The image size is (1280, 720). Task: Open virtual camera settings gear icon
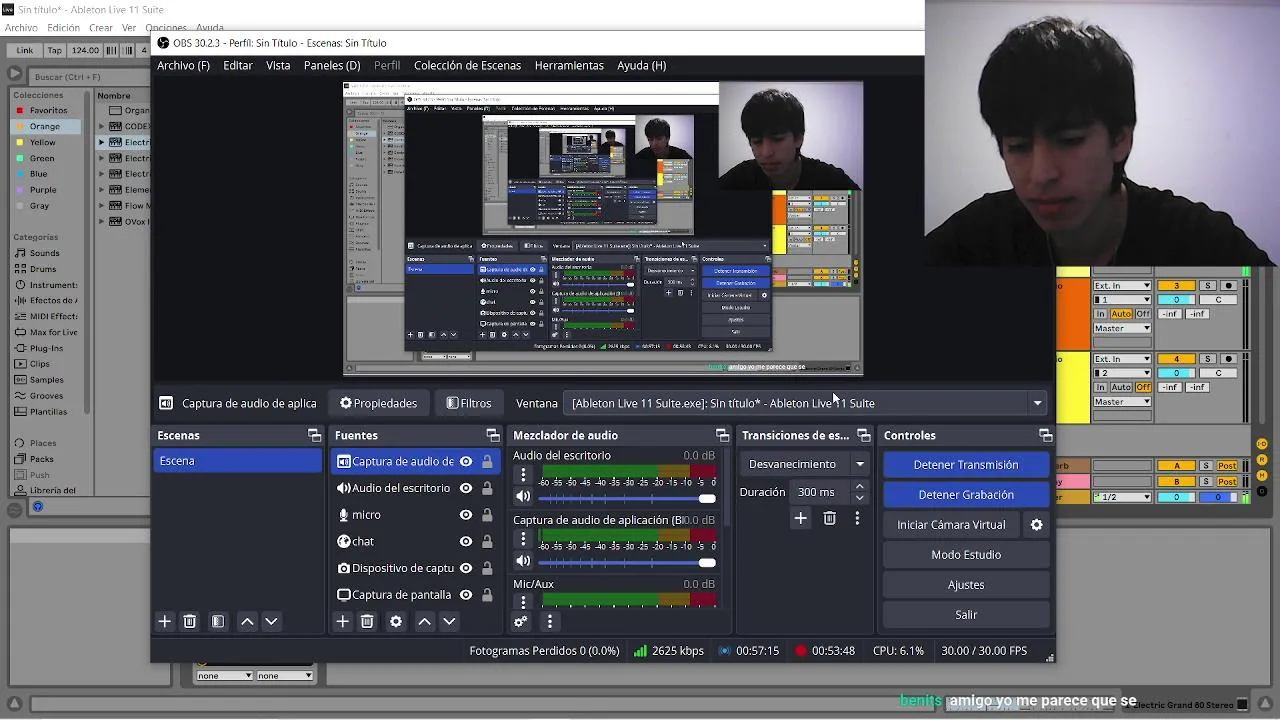point(1037,524)
